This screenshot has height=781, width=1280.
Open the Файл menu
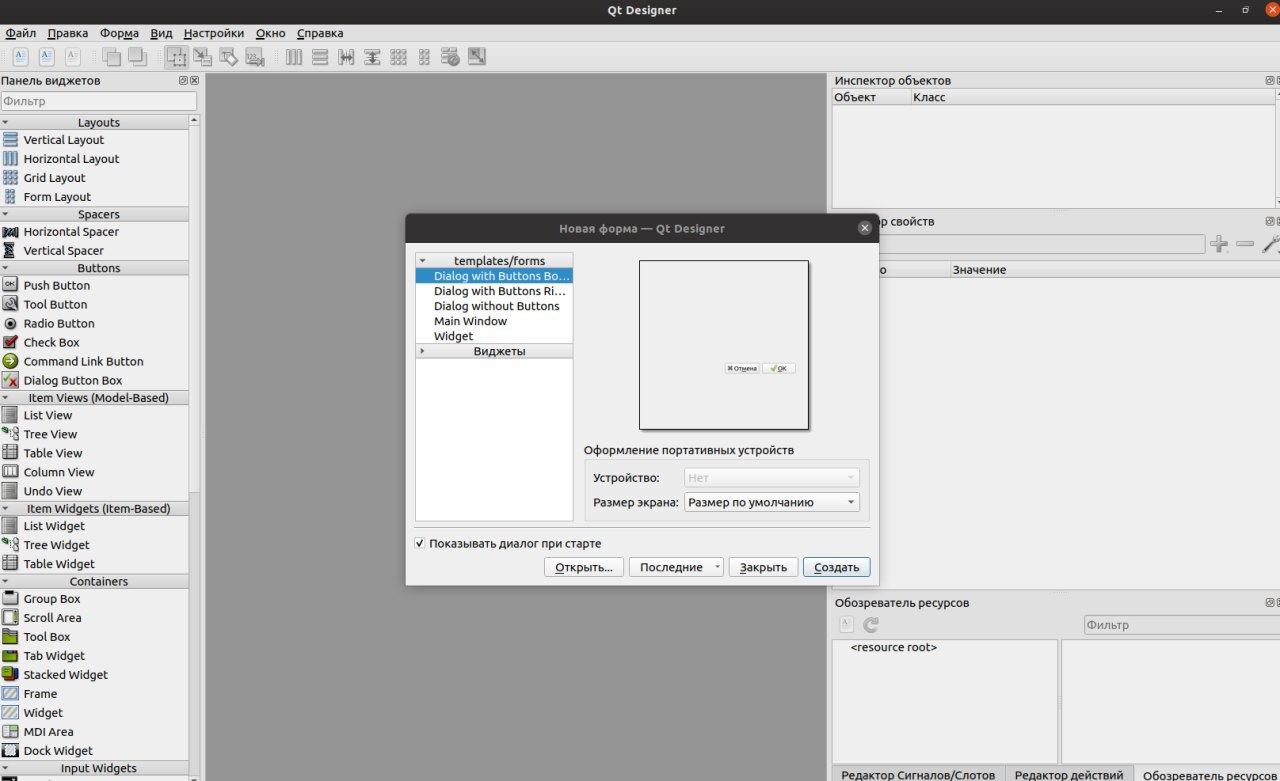click(x=21, y=33)
